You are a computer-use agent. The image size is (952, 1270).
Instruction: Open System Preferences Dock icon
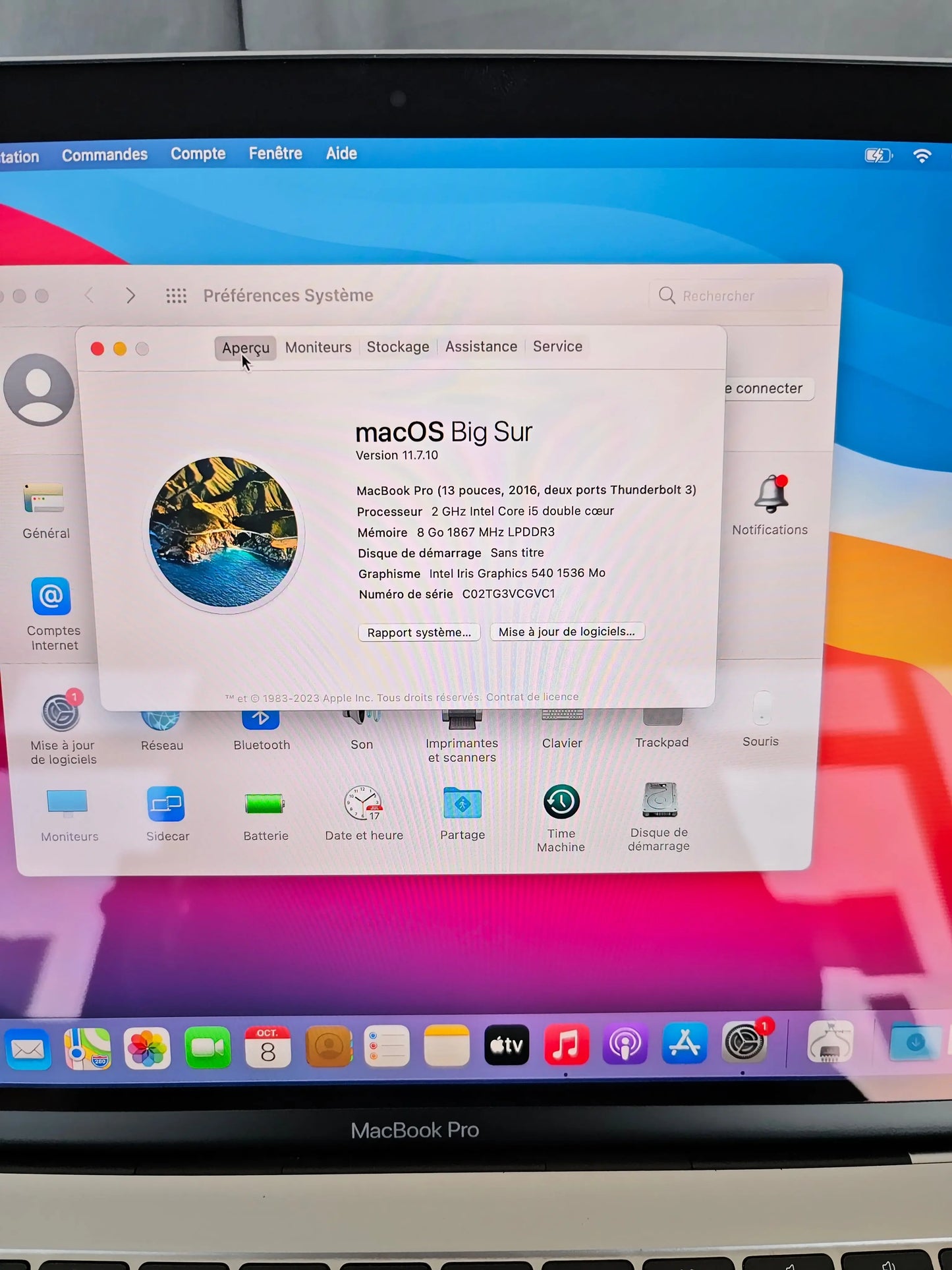744,1043
